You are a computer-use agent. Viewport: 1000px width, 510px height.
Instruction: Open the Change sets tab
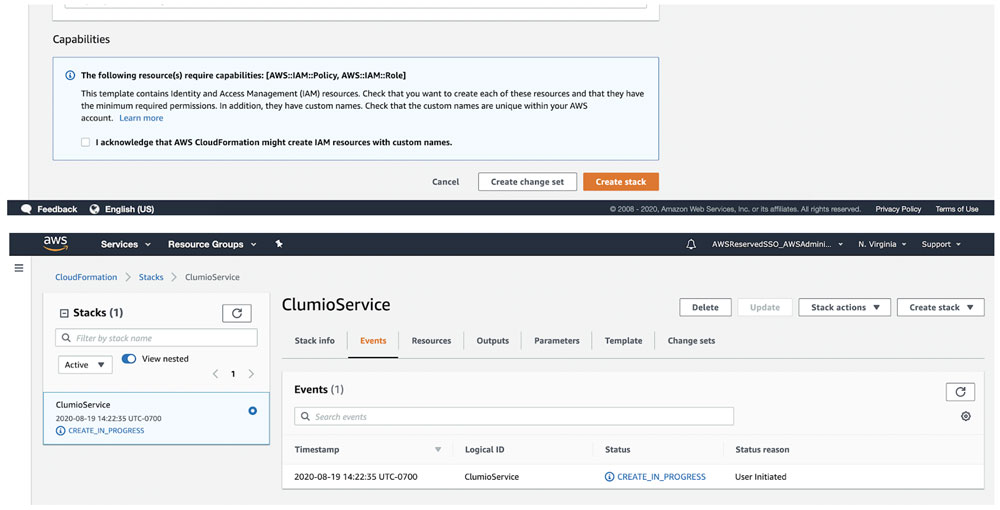pyautogui.click(x=691, y=340)
